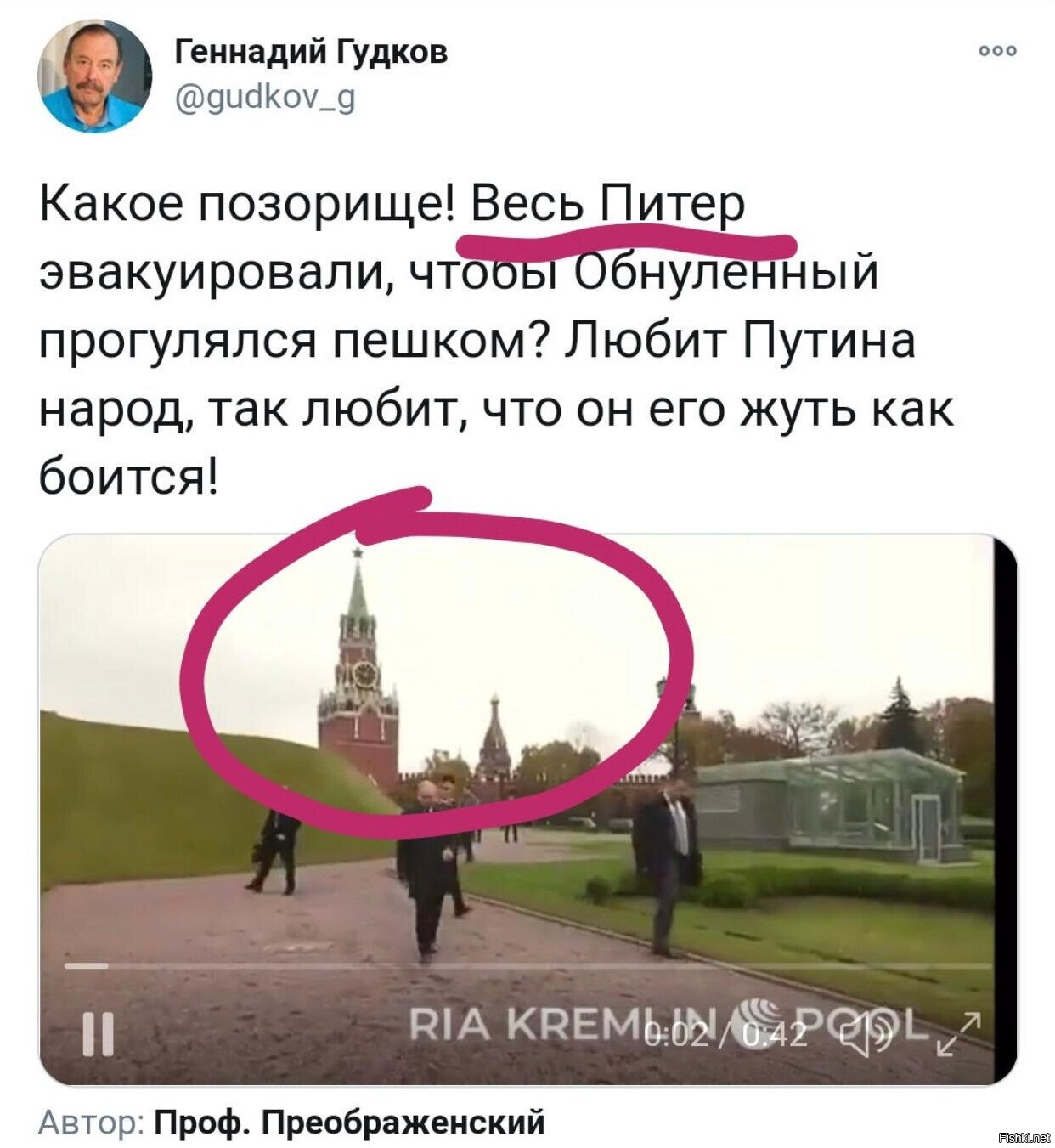Click the Автор: label below the video

pos(92,1123)
